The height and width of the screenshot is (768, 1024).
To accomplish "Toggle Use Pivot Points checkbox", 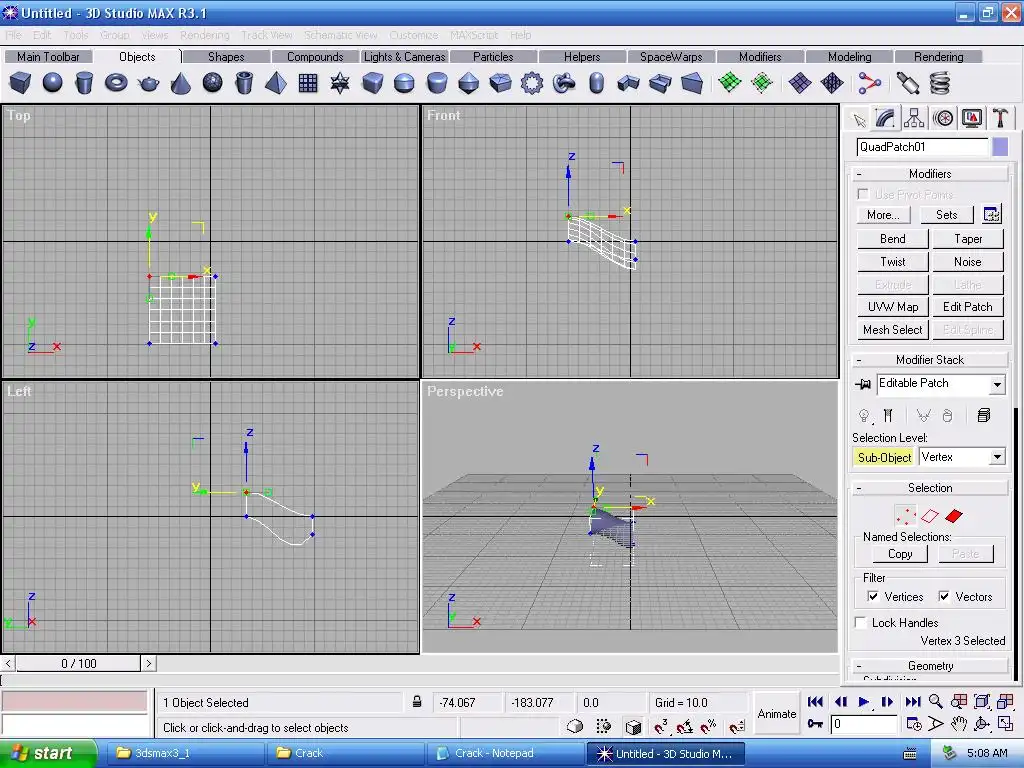I will [x=863, y=194].
